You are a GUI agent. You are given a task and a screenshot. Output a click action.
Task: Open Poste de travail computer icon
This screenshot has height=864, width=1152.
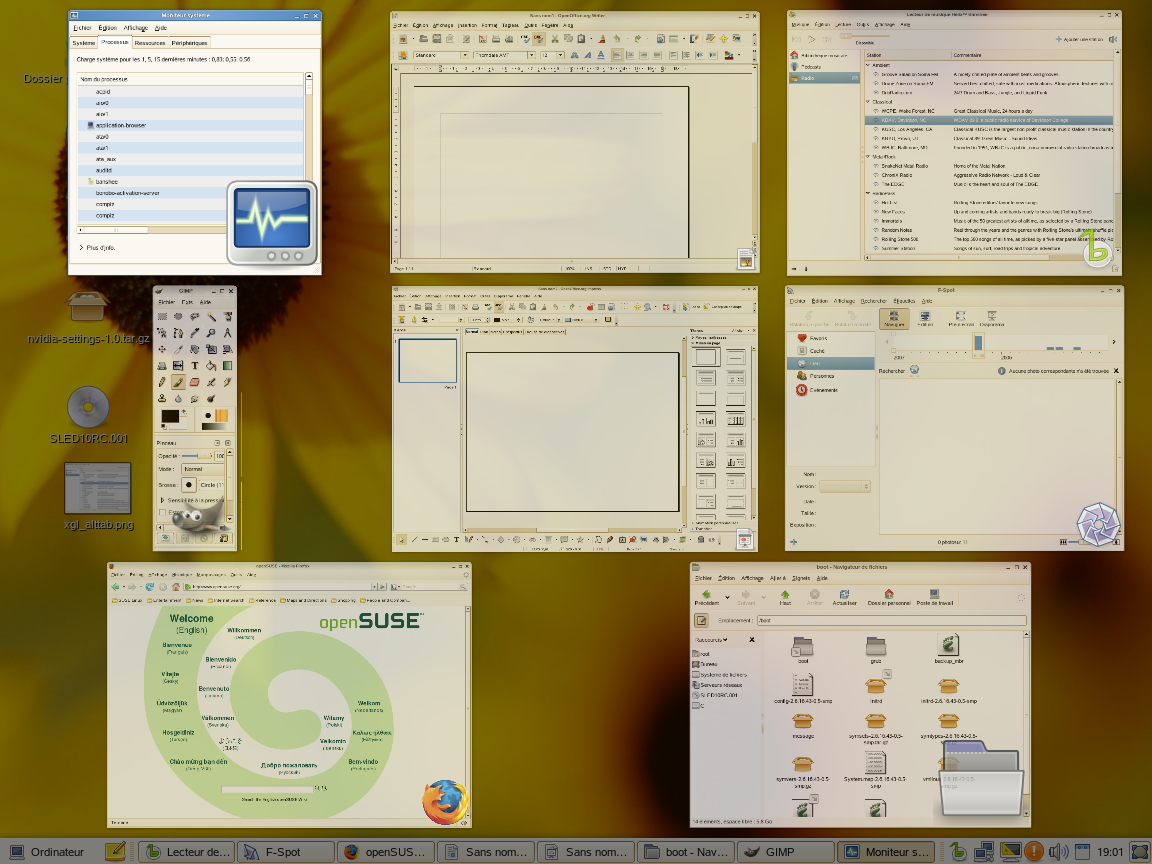pyautogui.click(x=935, y=597)
